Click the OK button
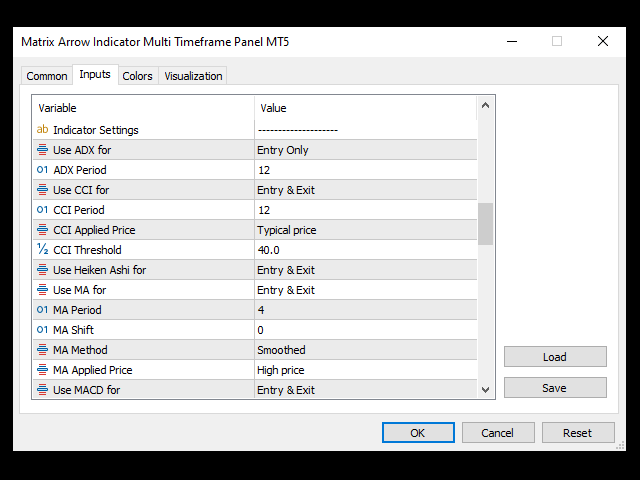Viewport: 640px width, 480px height. [x=418, y=433]
